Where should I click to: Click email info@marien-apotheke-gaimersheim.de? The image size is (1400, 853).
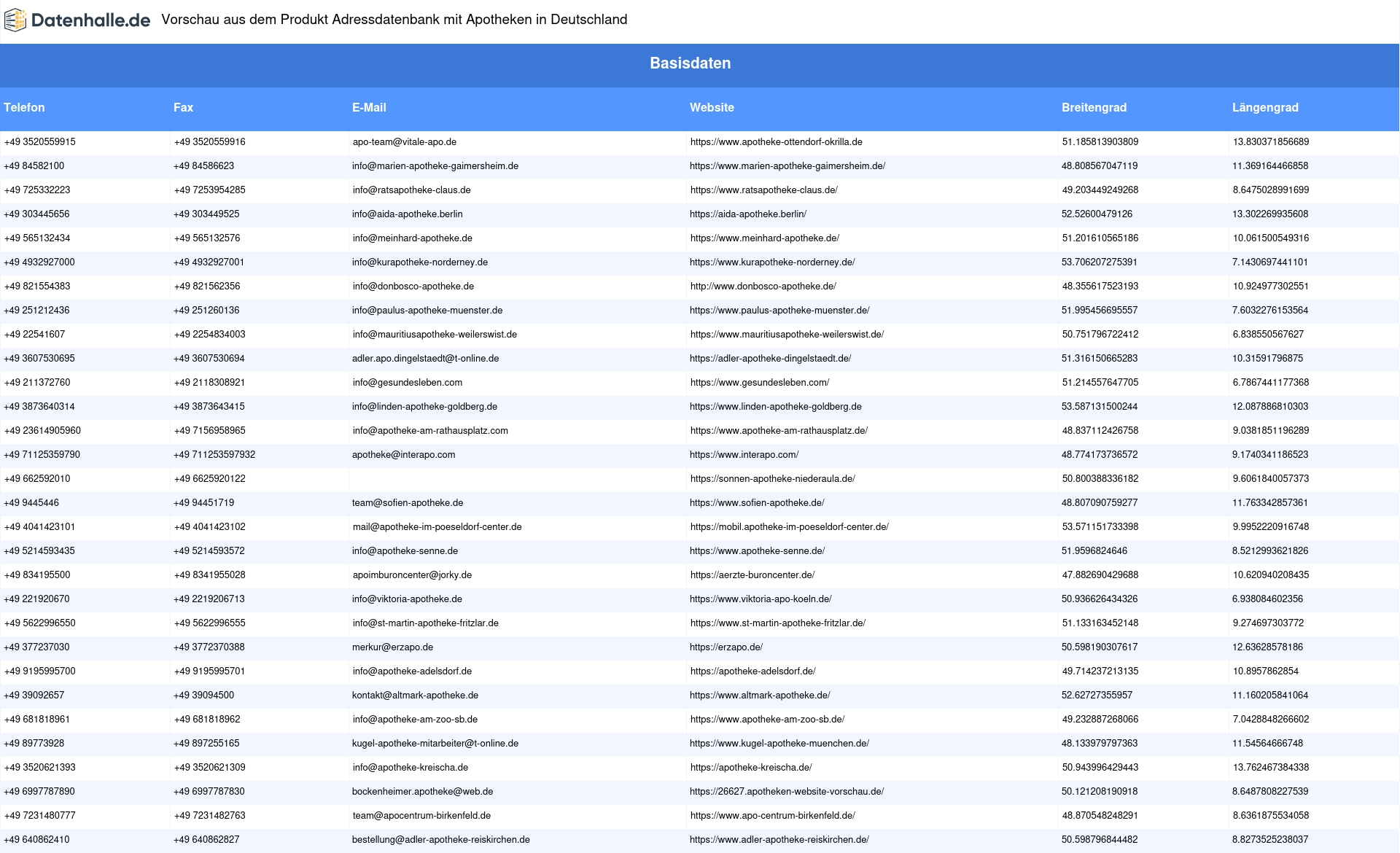click(x=435, y=166)
